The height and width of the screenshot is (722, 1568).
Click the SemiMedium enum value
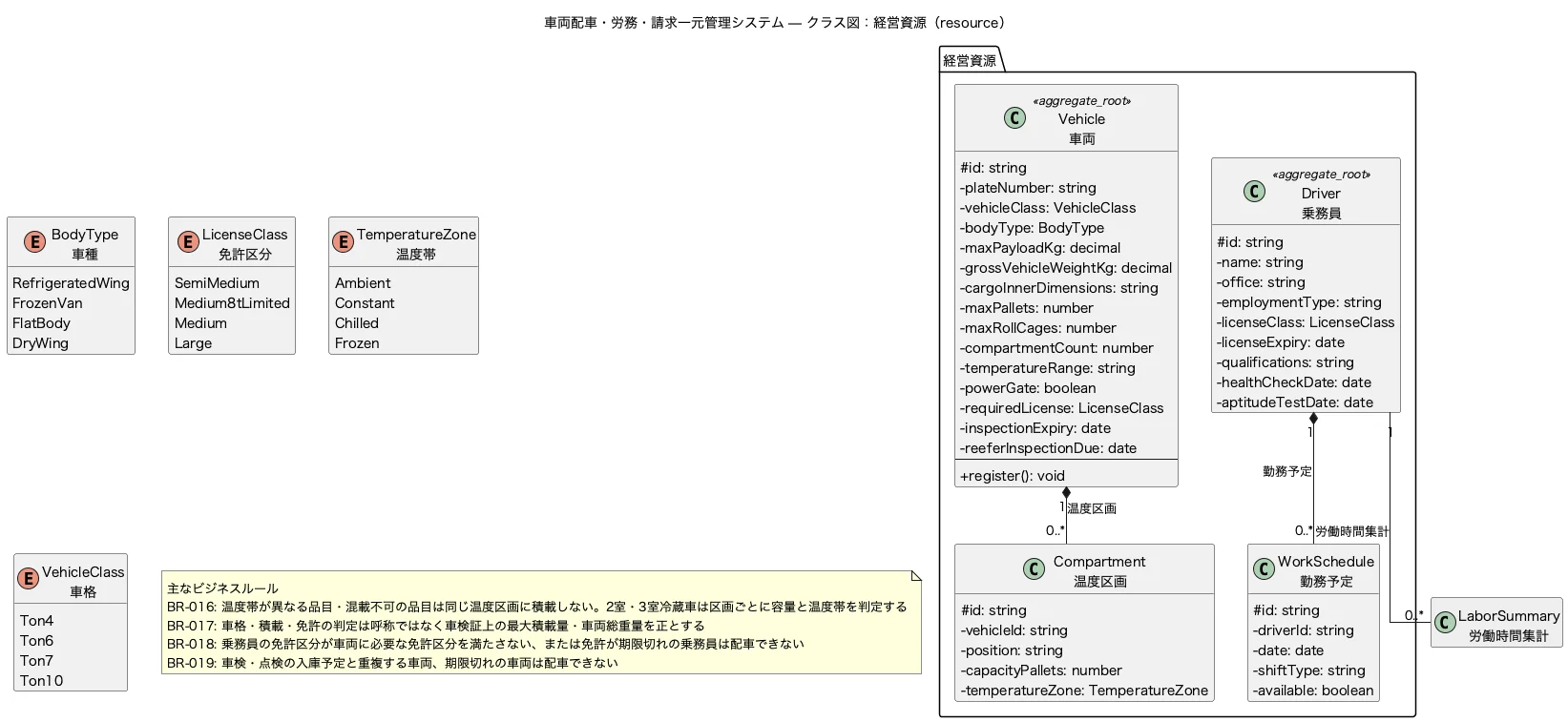[x=217, y=283]
